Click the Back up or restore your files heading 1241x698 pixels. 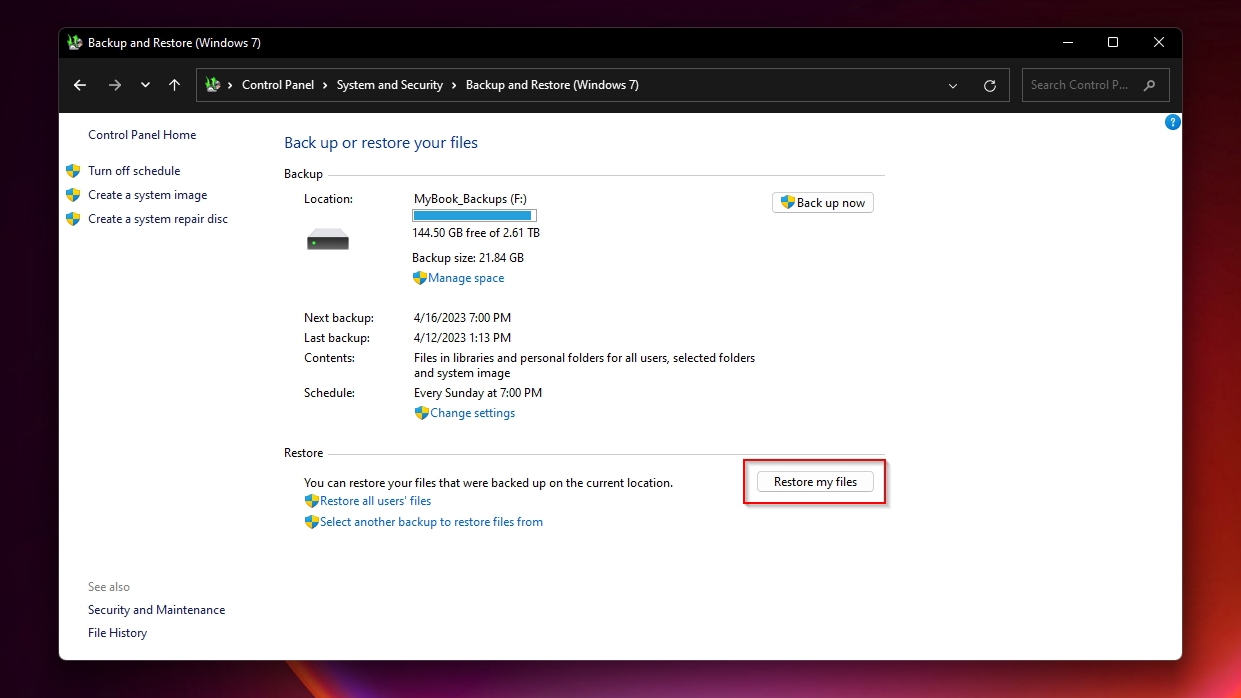tap(381, 143)
